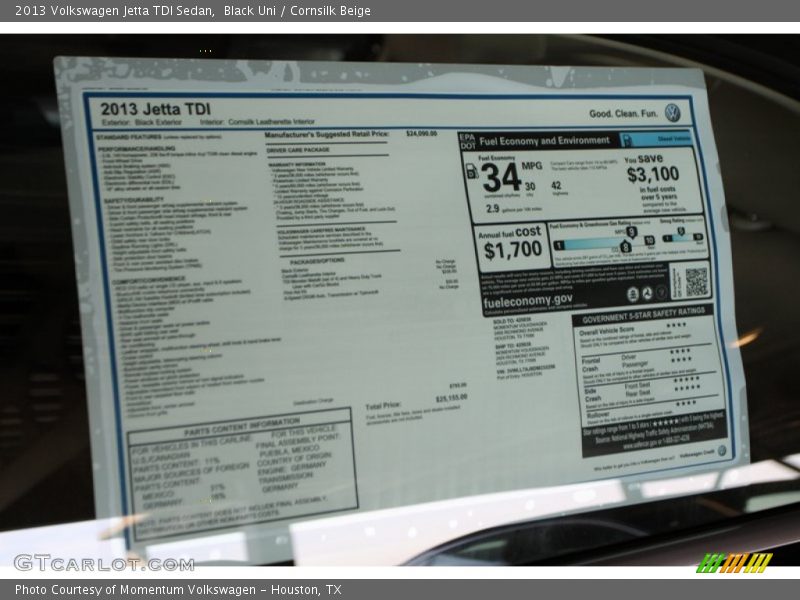Click the Annual fuel cost $1,700 box
Image resolution: width=800 pixels, height=600 pixels.
(x=512, y=243)
